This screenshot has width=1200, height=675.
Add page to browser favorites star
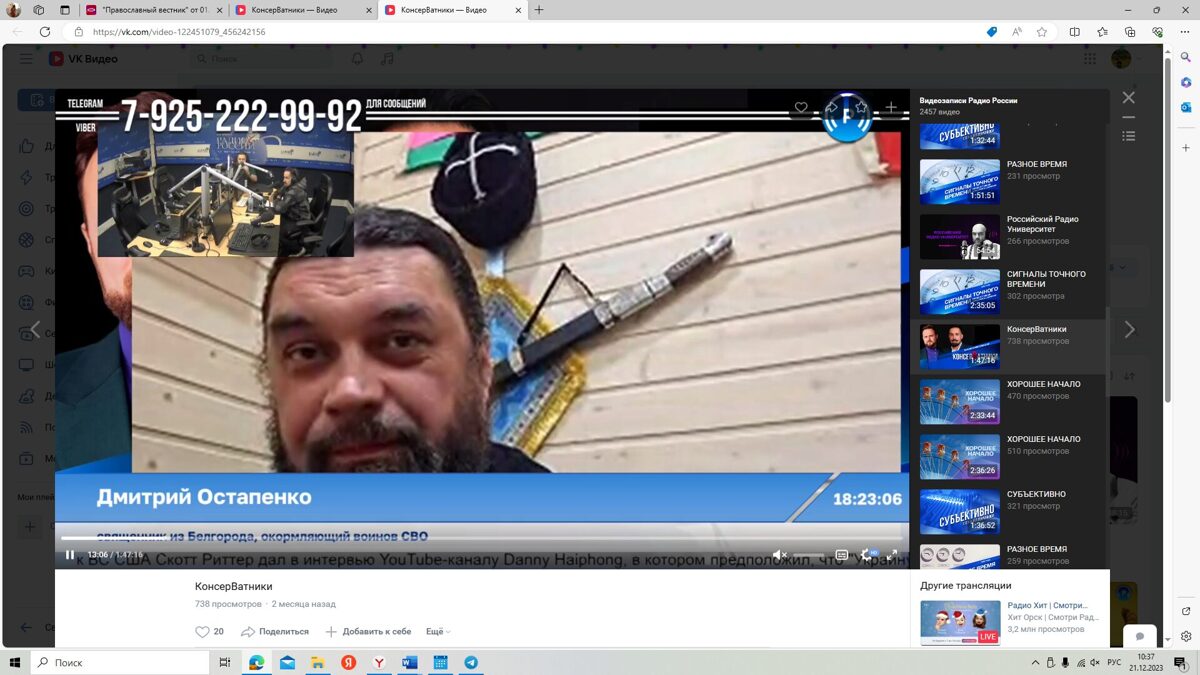tap(1042, 32)
